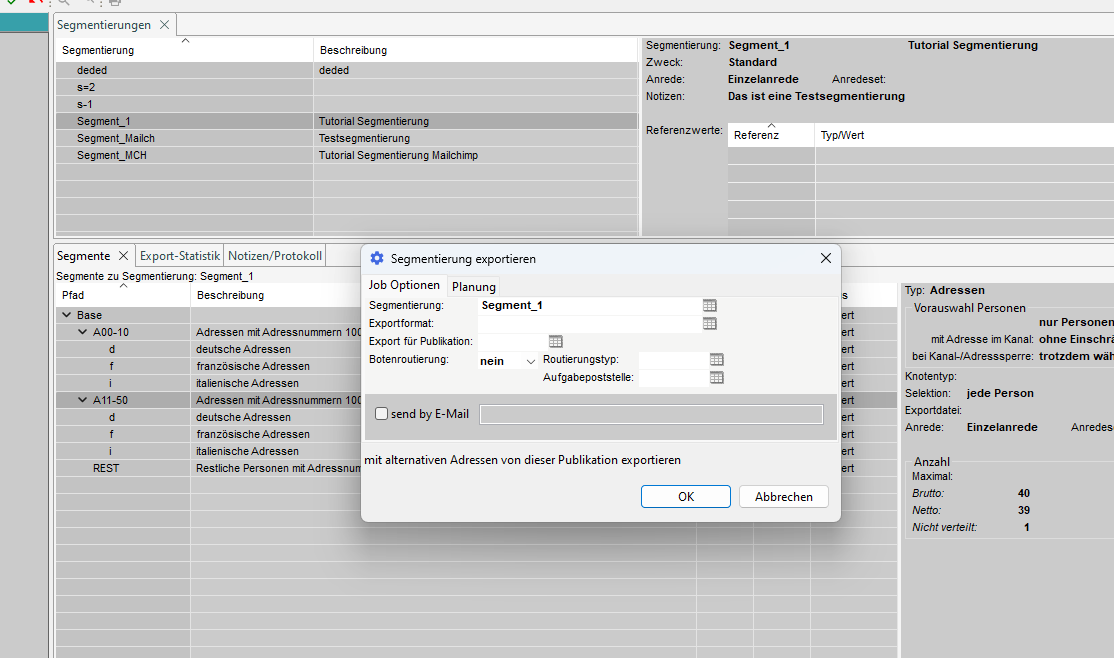Collapse the Base tree node

point(67,316)
